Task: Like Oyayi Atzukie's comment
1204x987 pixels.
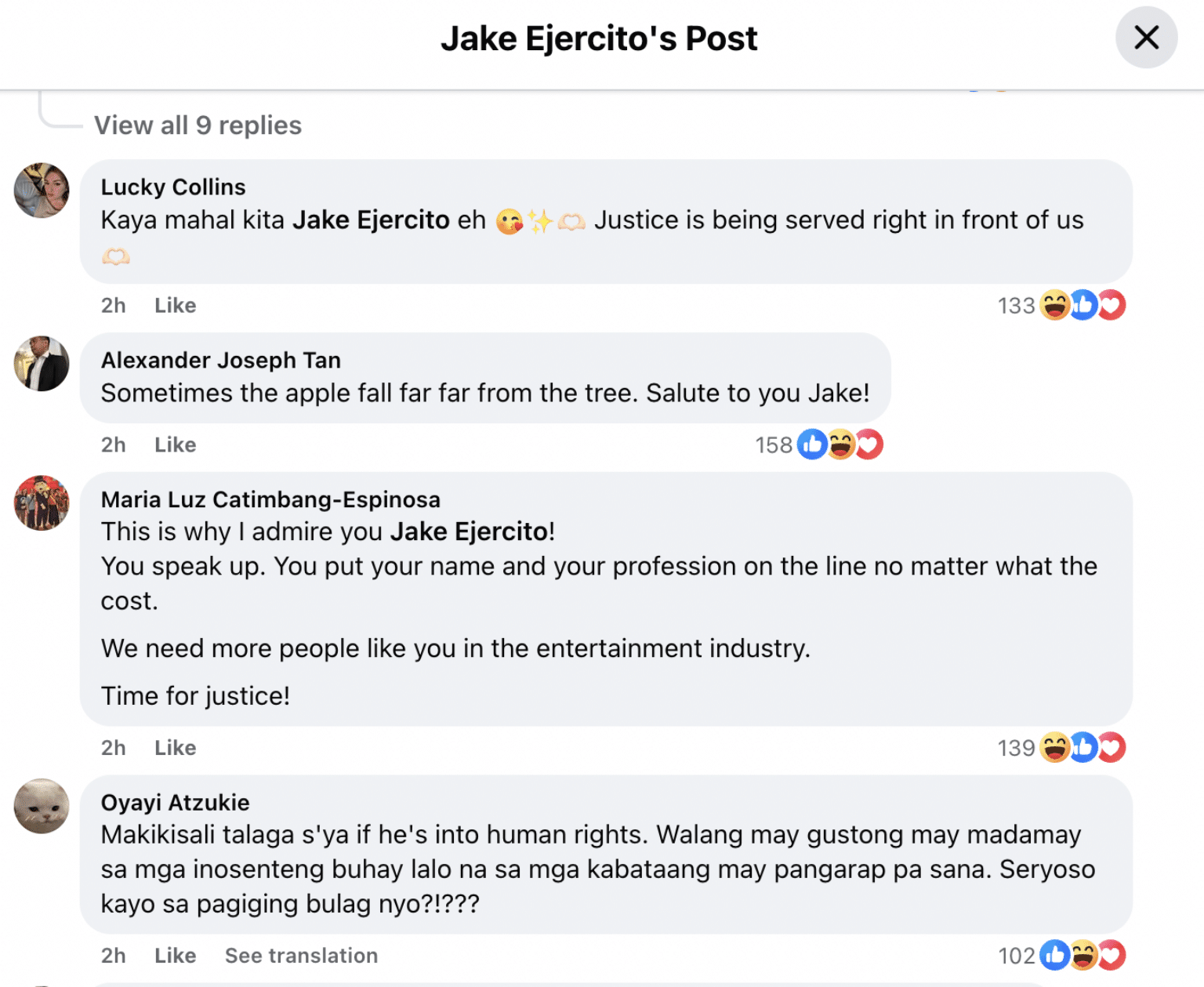Action: 174,956
